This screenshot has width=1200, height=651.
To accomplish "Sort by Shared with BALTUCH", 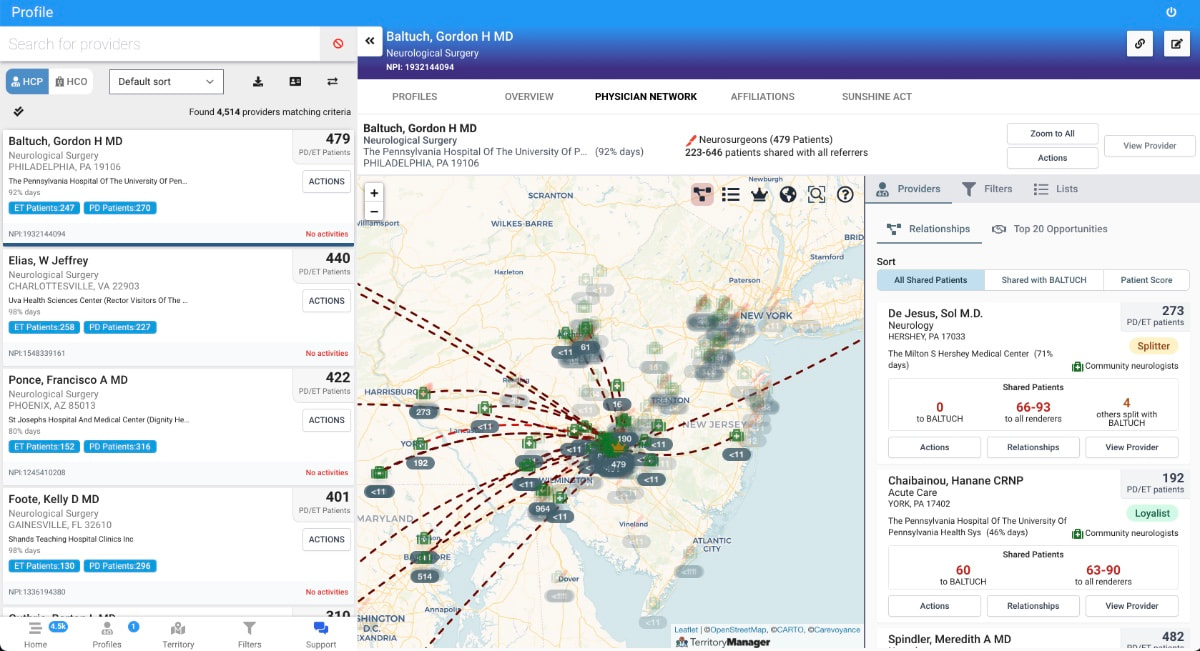I will (x=1044, y=280).
